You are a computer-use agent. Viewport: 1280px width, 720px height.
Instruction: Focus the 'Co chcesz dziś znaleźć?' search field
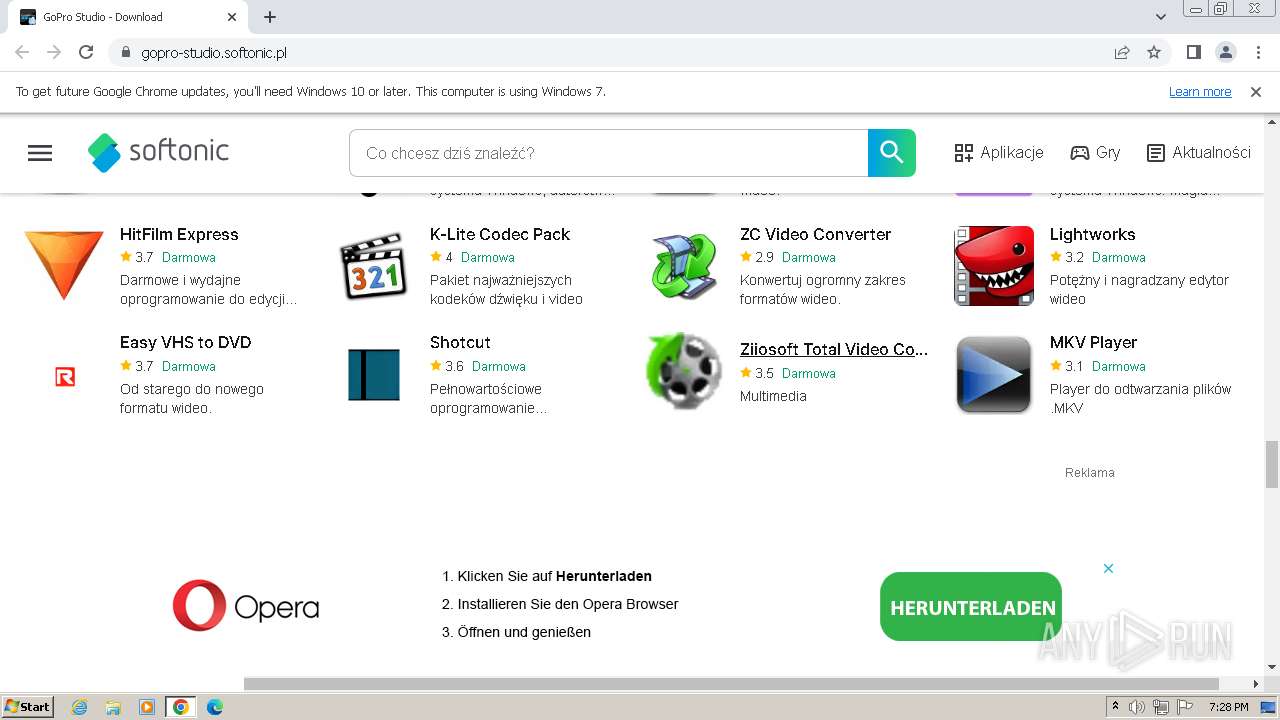pyautogui.click(x=609, y=153)
